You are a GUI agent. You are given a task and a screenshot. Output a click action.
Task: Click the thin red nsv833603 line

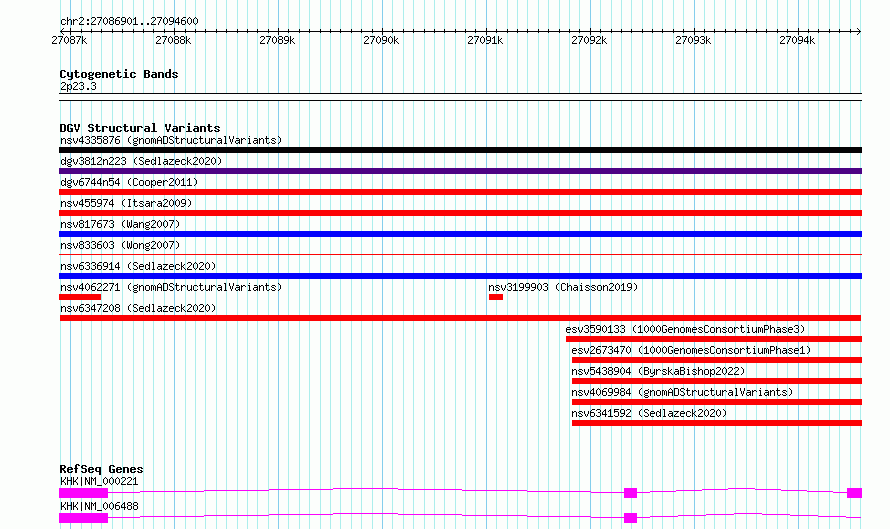pyautogui.click(x=460, y=255)
